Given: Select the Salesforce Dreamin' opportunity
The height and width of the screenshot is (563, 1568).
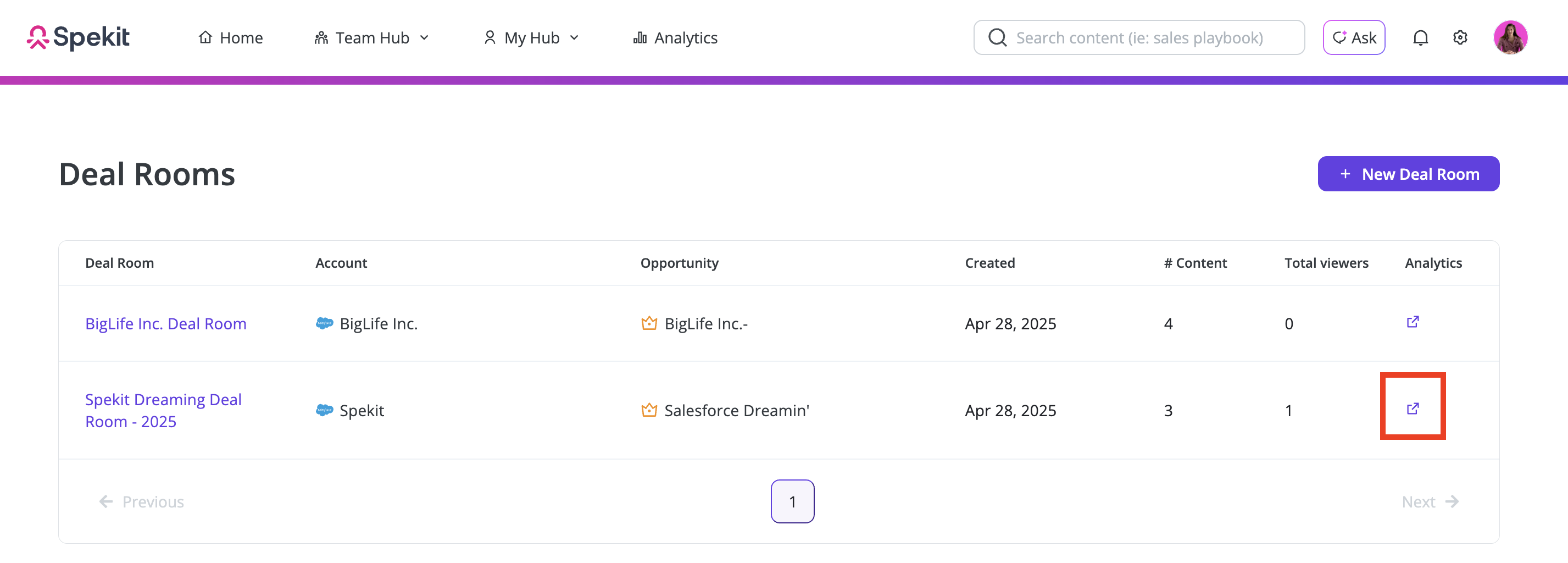Looking at the screenshot, I should point(725,411).
